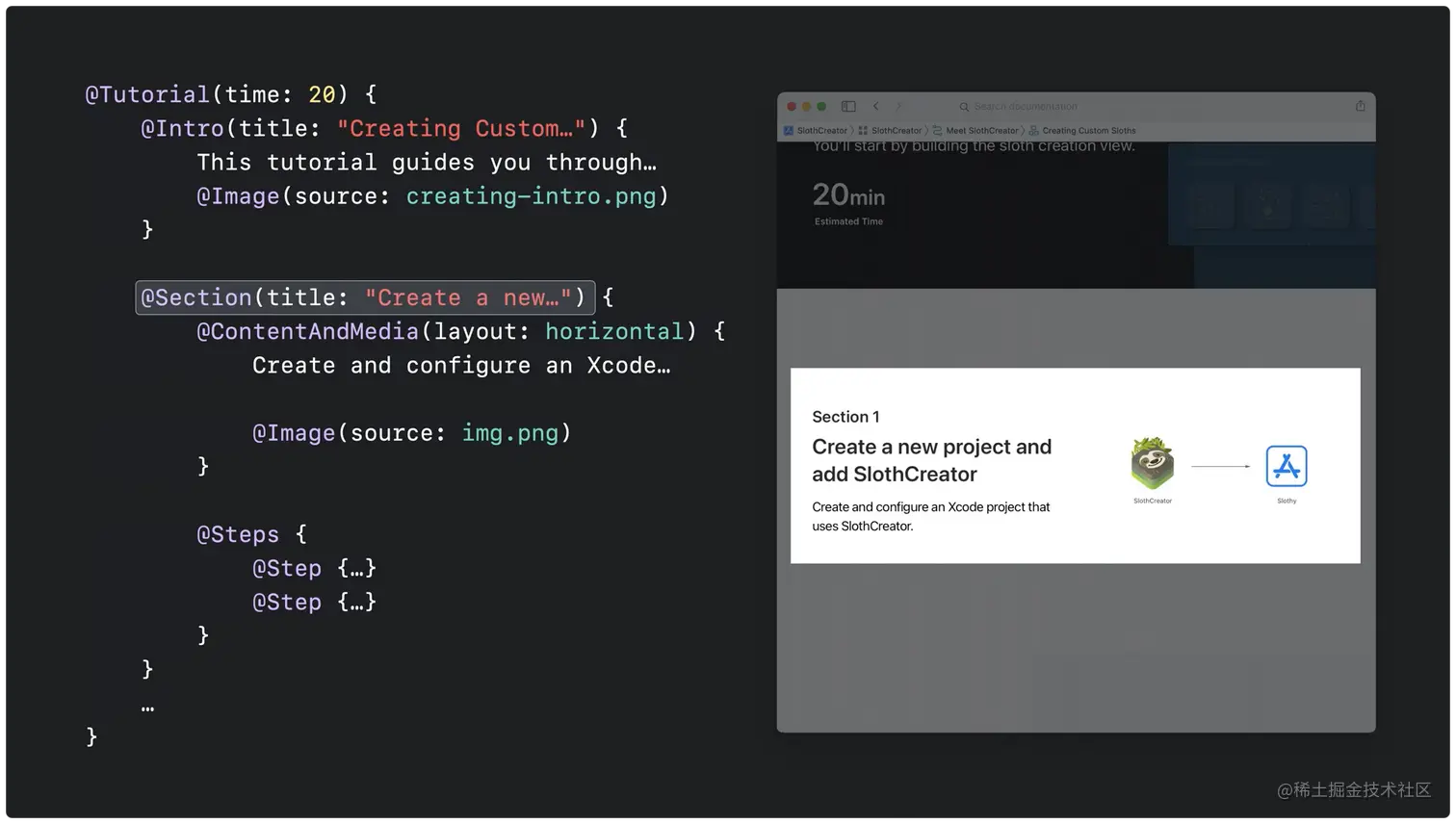This screenshot has height=824, width=1456.
Task: Go back with the left chevron arrow
Action: coord(875,106)
